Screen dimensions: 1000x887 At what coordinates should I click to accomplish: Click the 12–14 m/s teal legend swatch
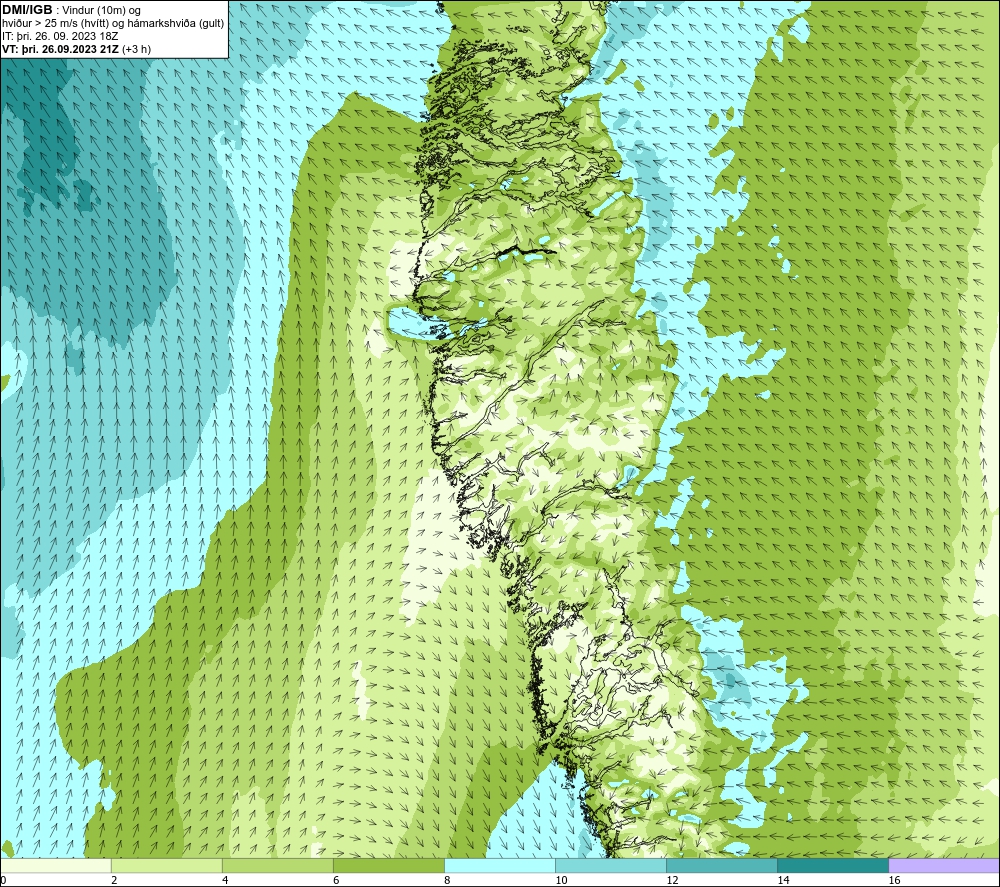[721, 866]
